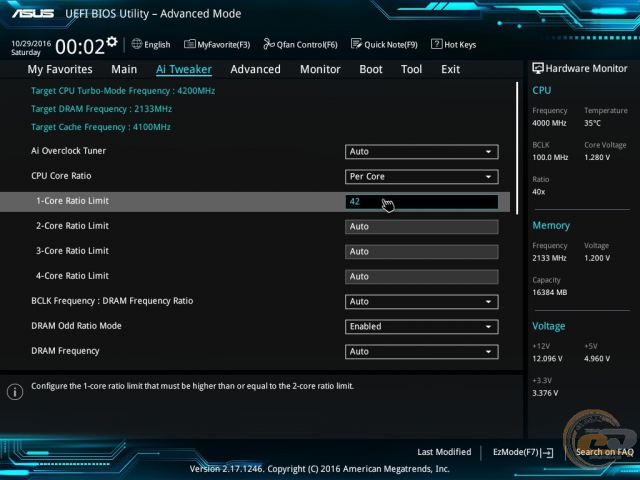The image size is (640, 480).
Task: Click CPU temperature value 35°C
Action: 592,123
